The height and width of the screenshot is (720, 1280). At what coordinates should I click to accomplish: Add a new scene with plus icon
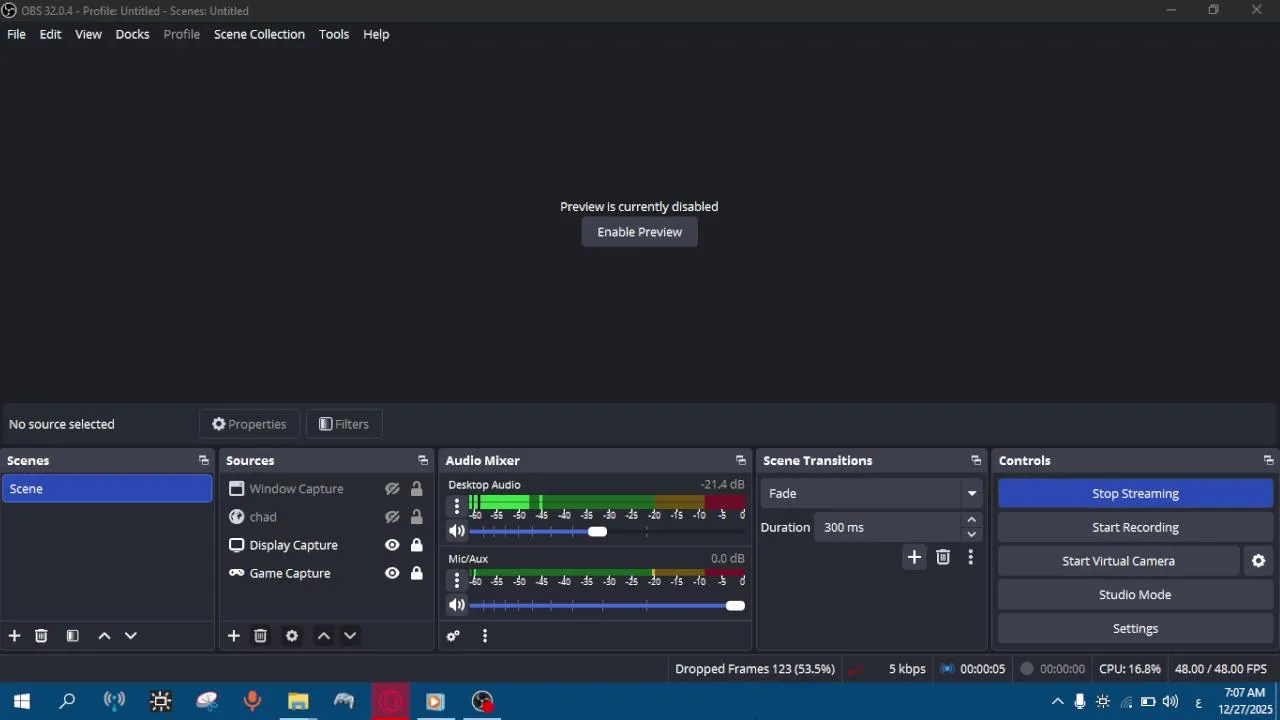click(14, 636)
